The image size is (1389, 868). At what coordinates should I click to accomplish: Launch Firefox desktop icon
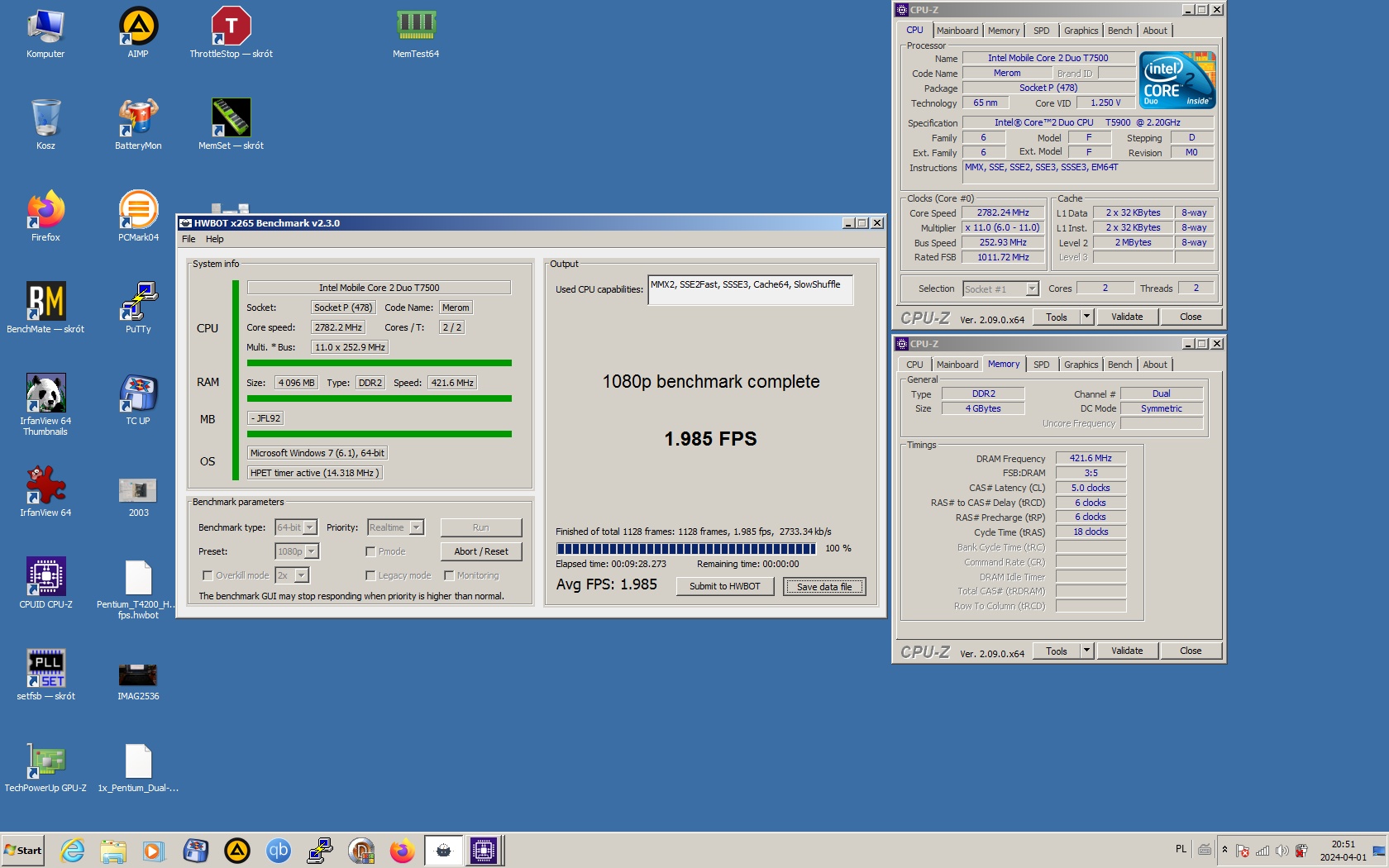tap(45, 217)
